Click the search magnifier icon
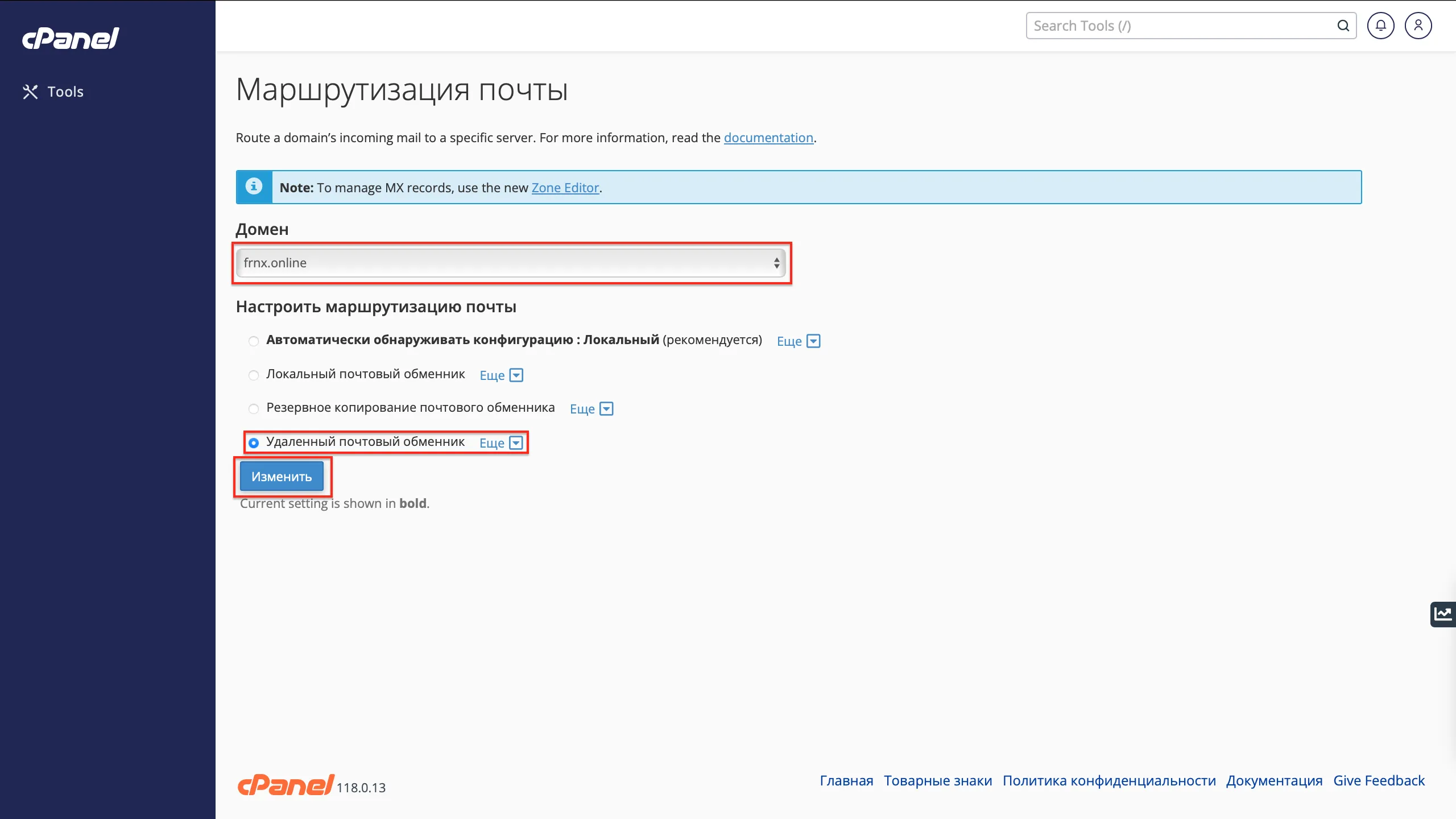 (x=1343, y=26)
